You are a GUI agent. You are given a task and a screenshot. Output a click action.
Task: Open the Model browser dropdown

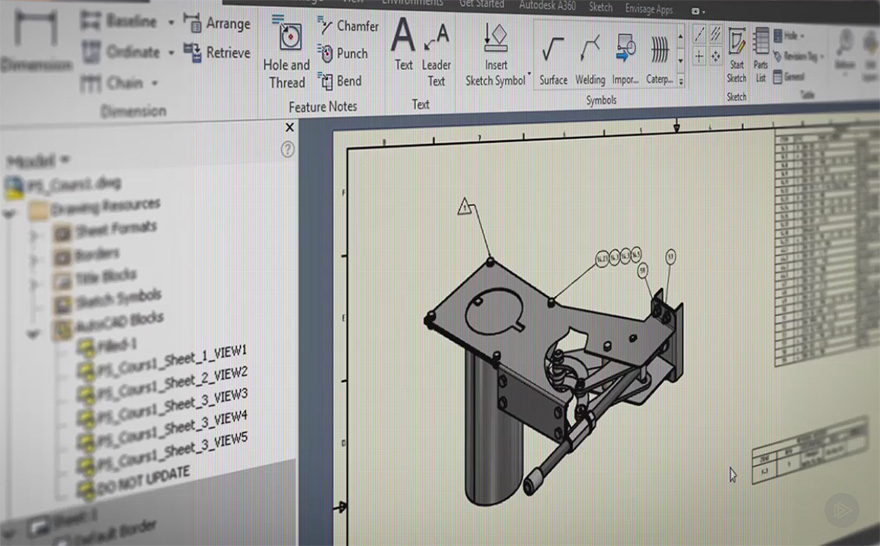click(65, 159)
